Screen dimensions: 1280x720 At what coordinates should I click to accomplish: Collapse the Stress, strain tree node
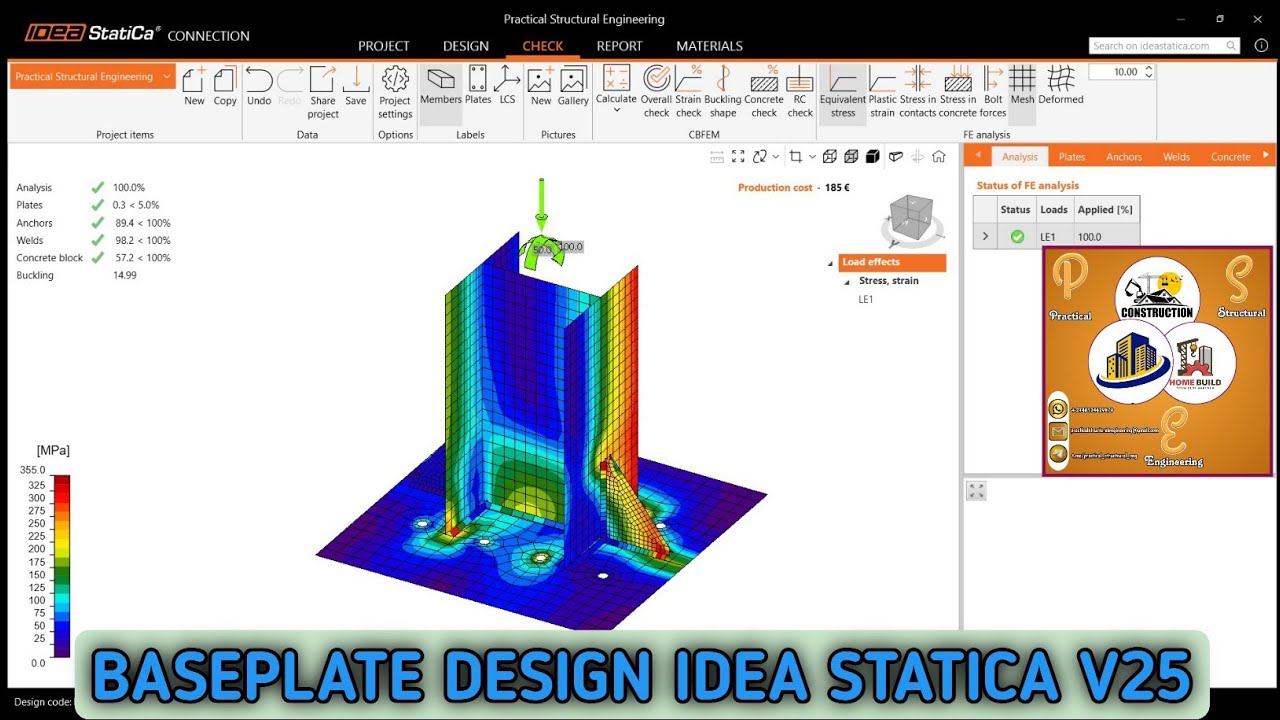pyautogui.click(x=848, y=281)
